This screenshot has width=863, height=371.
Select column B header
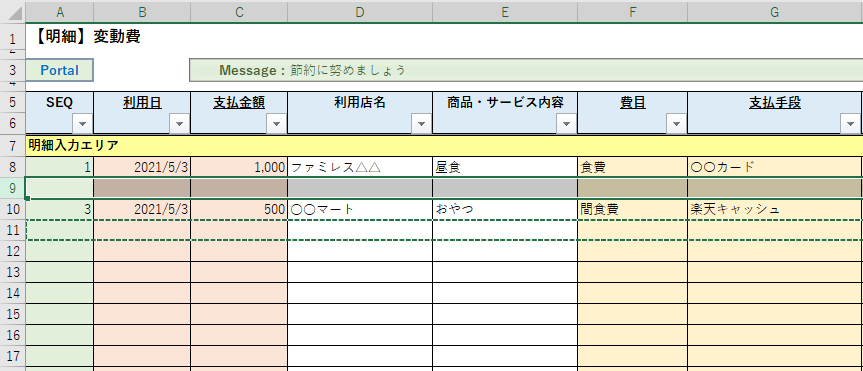(x=142, y=12)
